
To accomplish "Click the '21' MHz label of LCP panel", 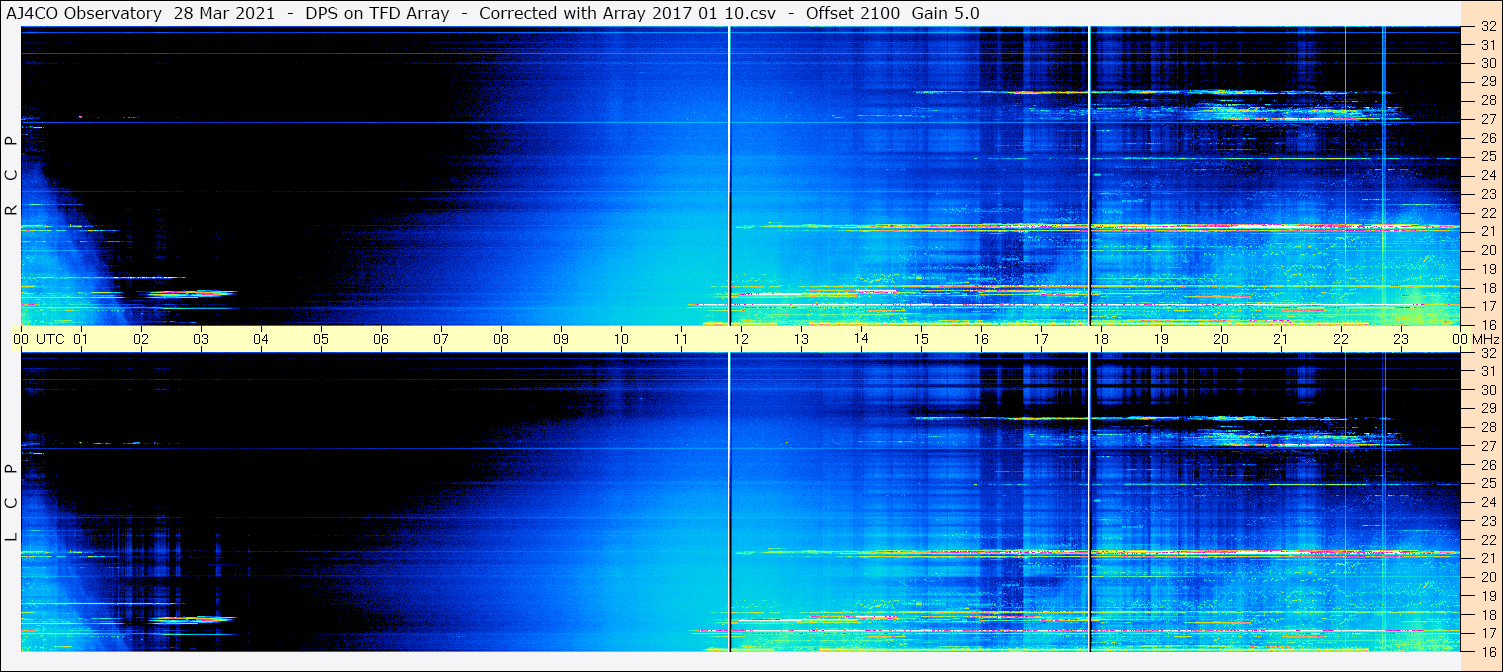I will click(x=1487, y=558).
